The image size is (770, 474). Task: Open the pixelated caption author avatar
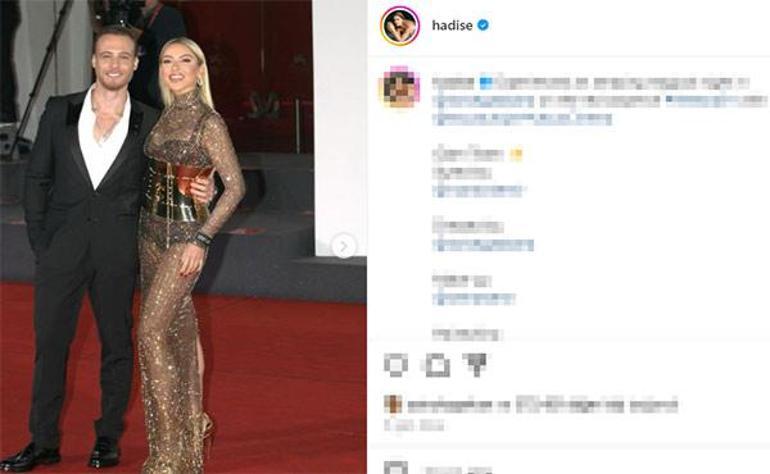point(400,87)
